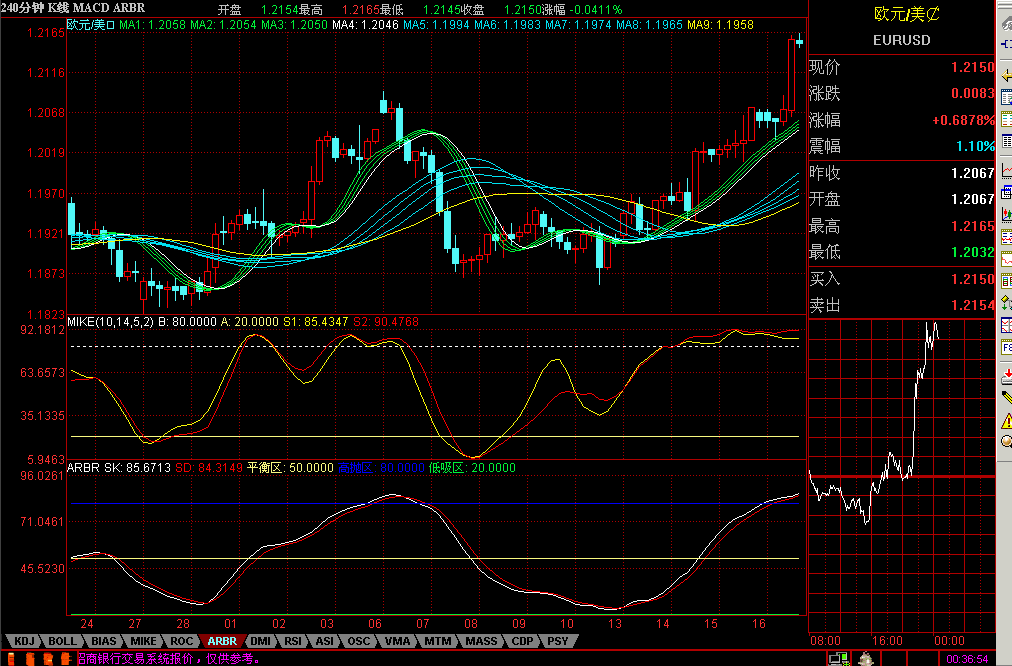Switch to the RSI indicator tab
Image resolution: width=1012 pixels, height=666 pixels.
tap(293, 641)
